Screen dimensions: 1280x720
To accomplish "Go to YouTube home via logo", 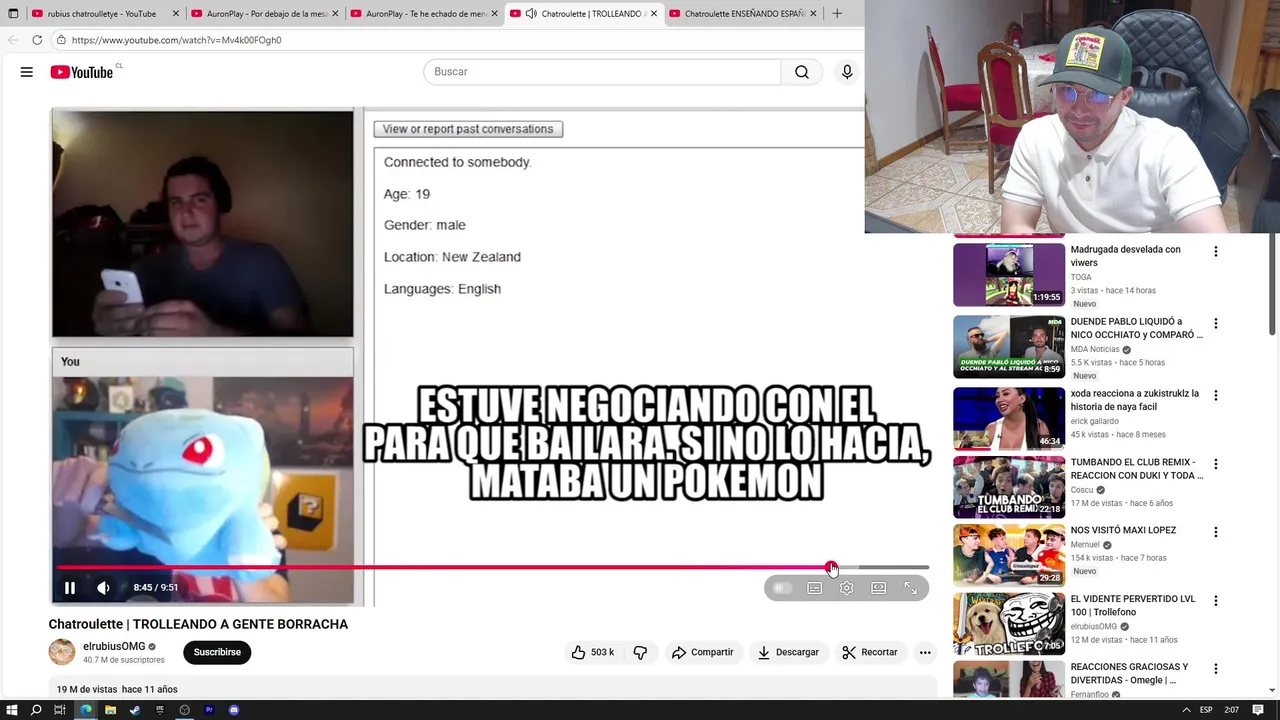I will (82, 72).
